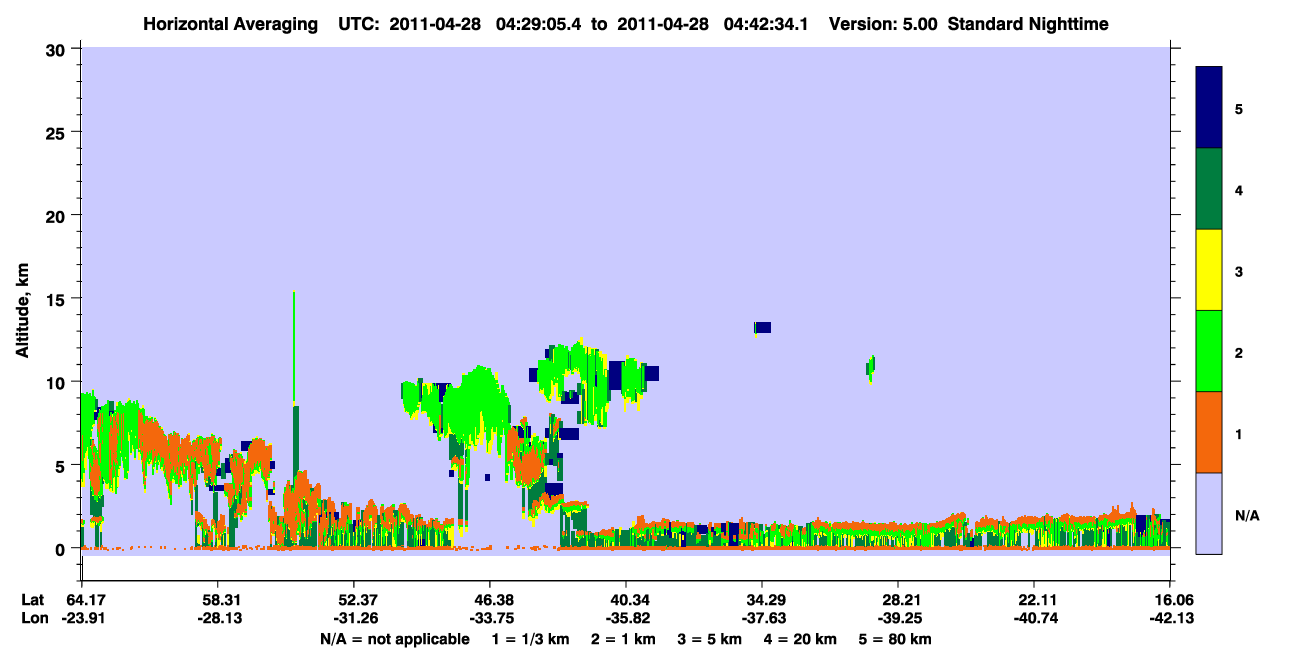
Task: Click the longitude value -31.26
Action: (x=354, y=618)
